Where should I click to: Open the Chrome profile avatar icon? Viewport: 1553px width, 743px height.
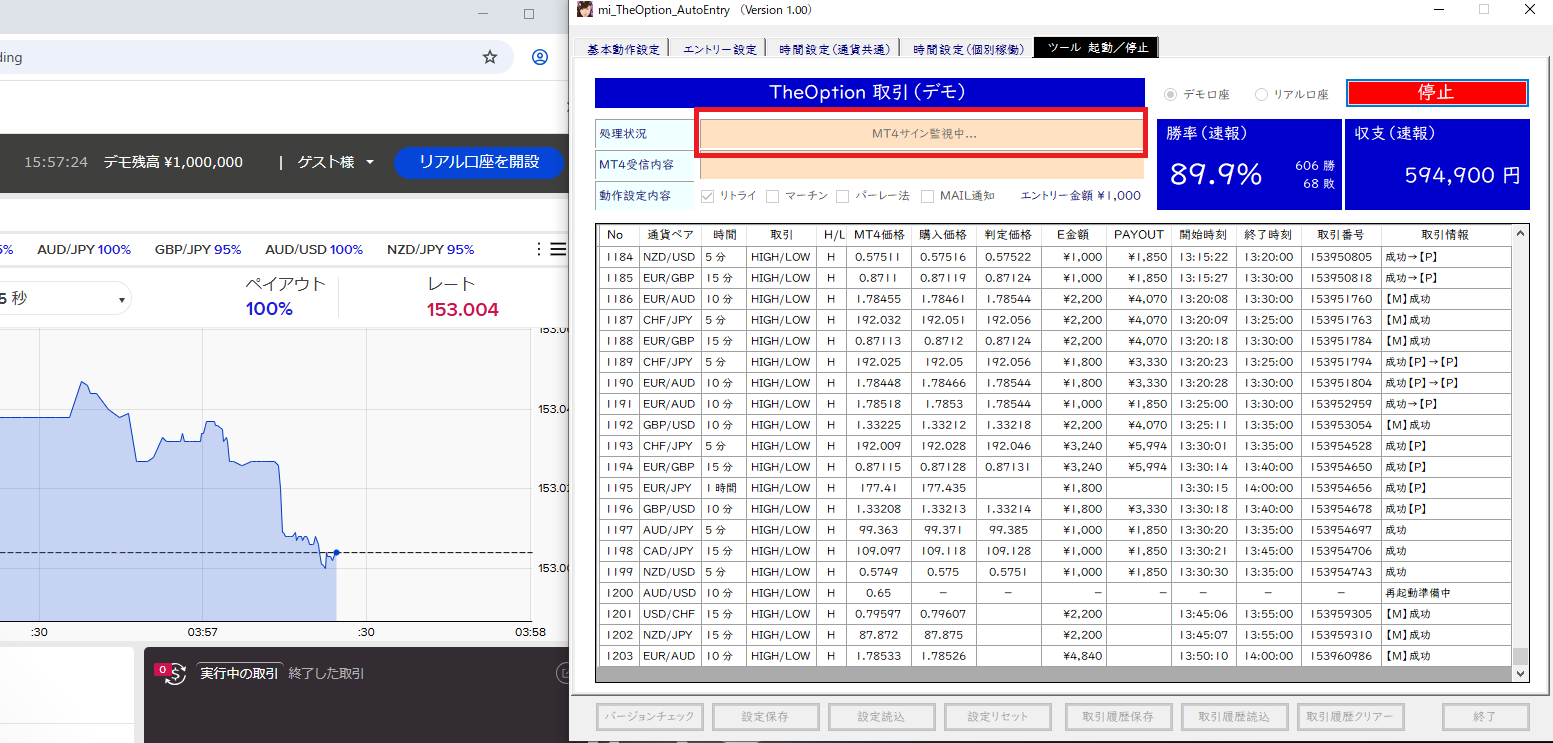pyautogui.click(x=540, y=57)
